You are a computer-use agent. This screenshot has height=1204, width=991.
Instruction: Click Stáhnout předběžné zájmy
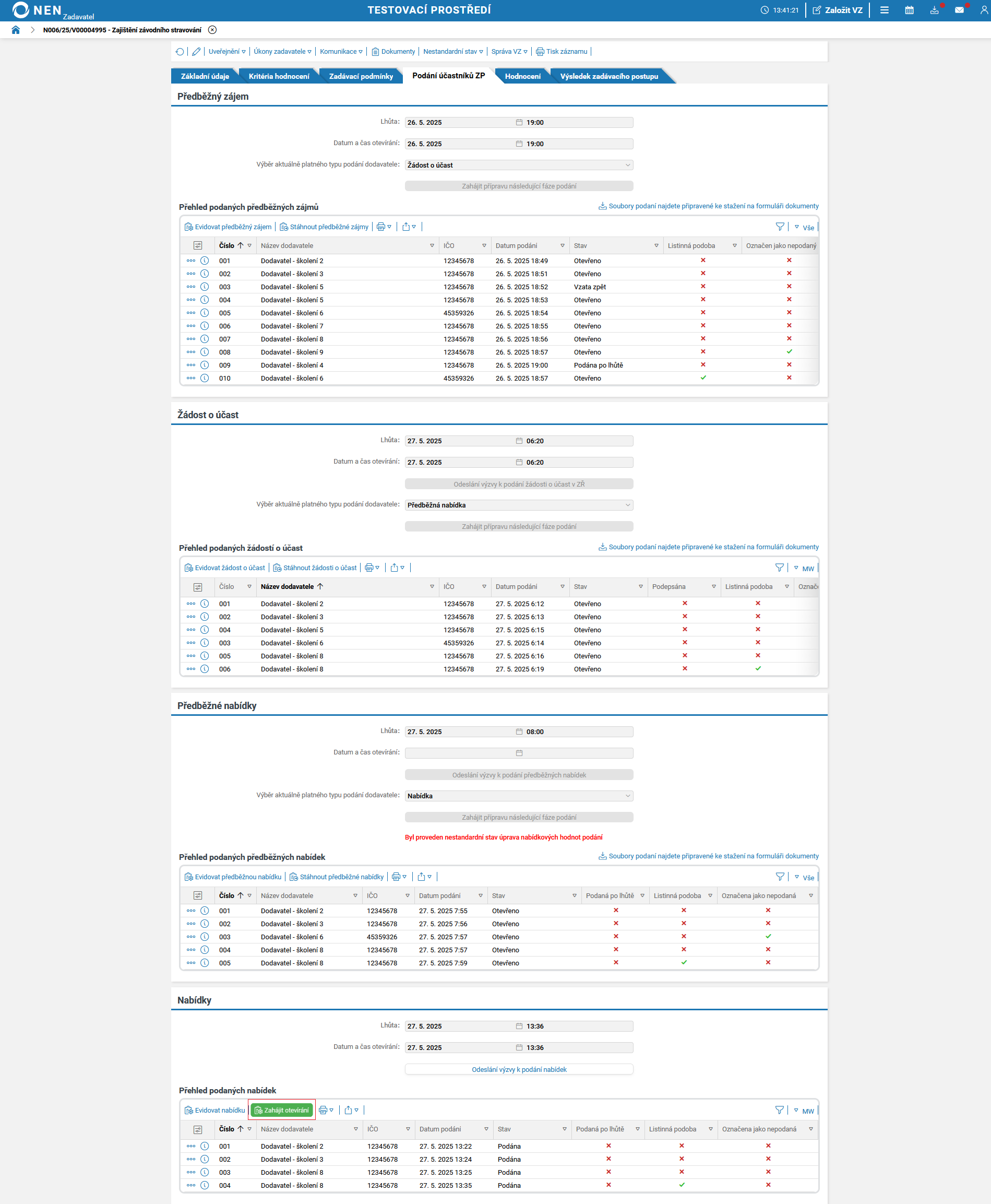[324, 227]
